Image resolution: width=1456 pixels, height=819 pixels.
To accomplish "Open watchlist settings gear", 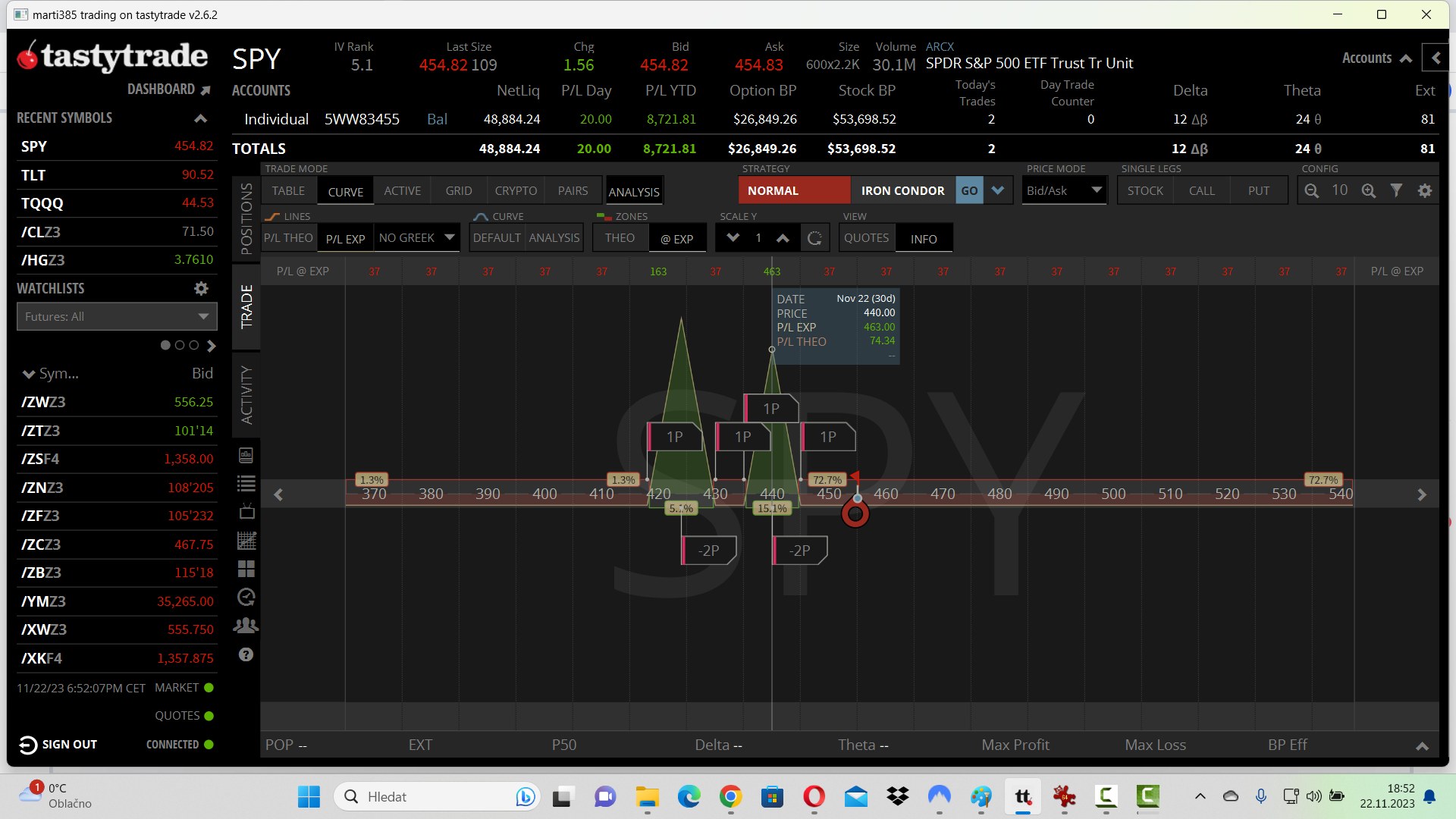I will [x=201, y=288].
